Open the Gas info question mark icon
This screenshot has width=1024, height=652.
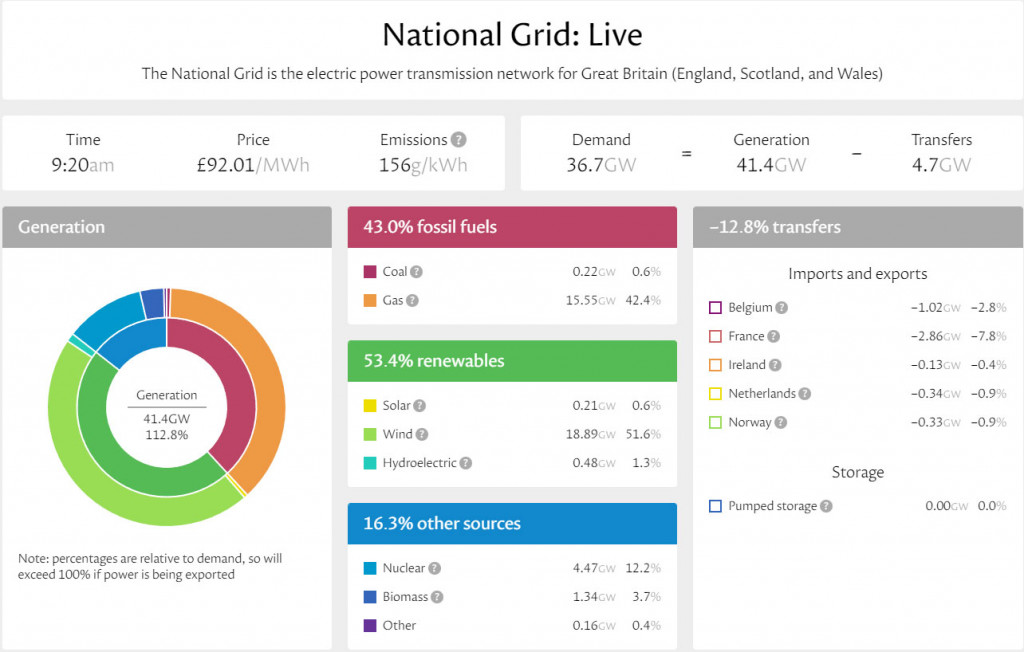tap(412, 301)
